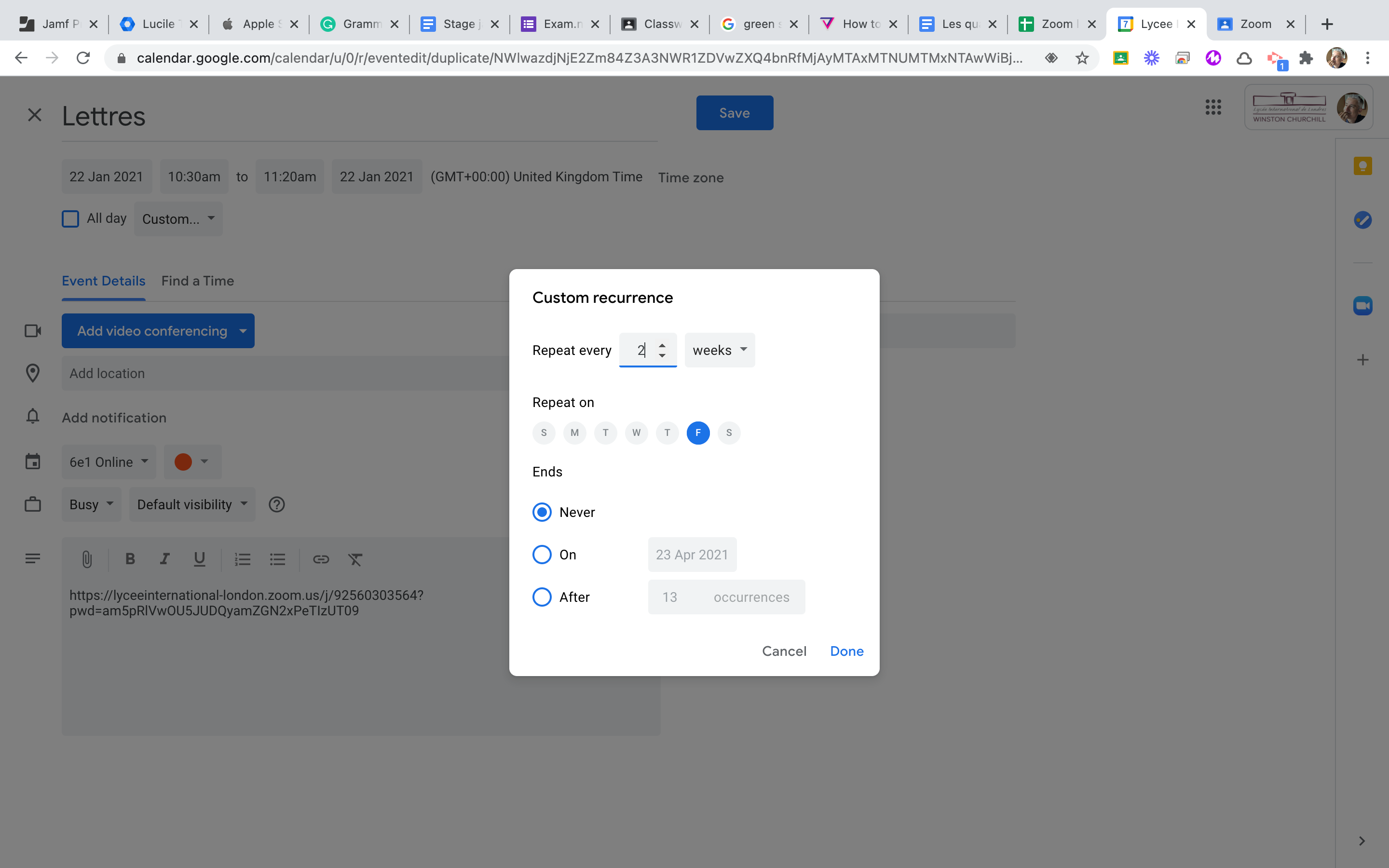The image size is (1389, 868).
Task: Expand the 6e1 Online calendar dropdown
Action: 109,462
